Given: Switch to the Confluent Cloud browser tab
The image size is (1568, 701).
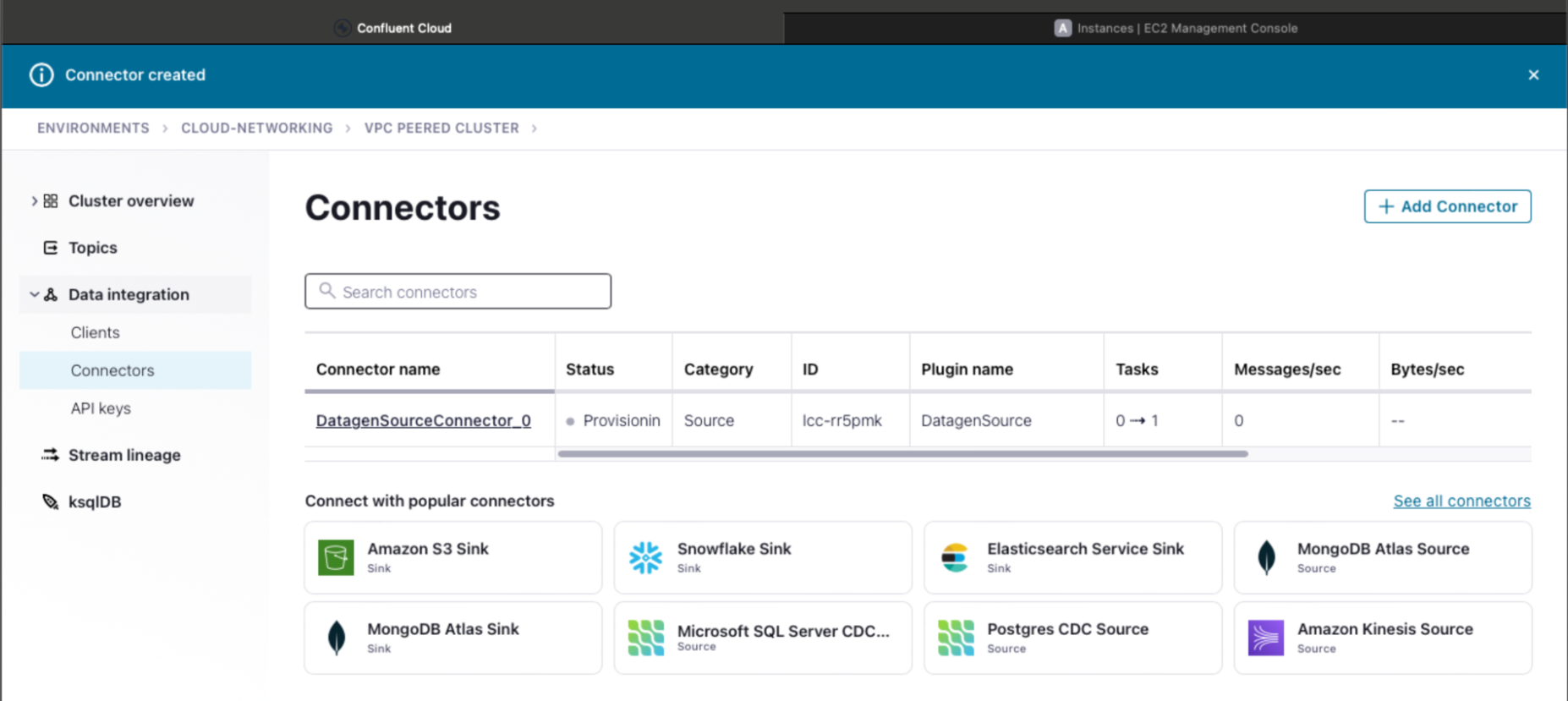Looking at the screenshot, I should click(x=393, y=28).
